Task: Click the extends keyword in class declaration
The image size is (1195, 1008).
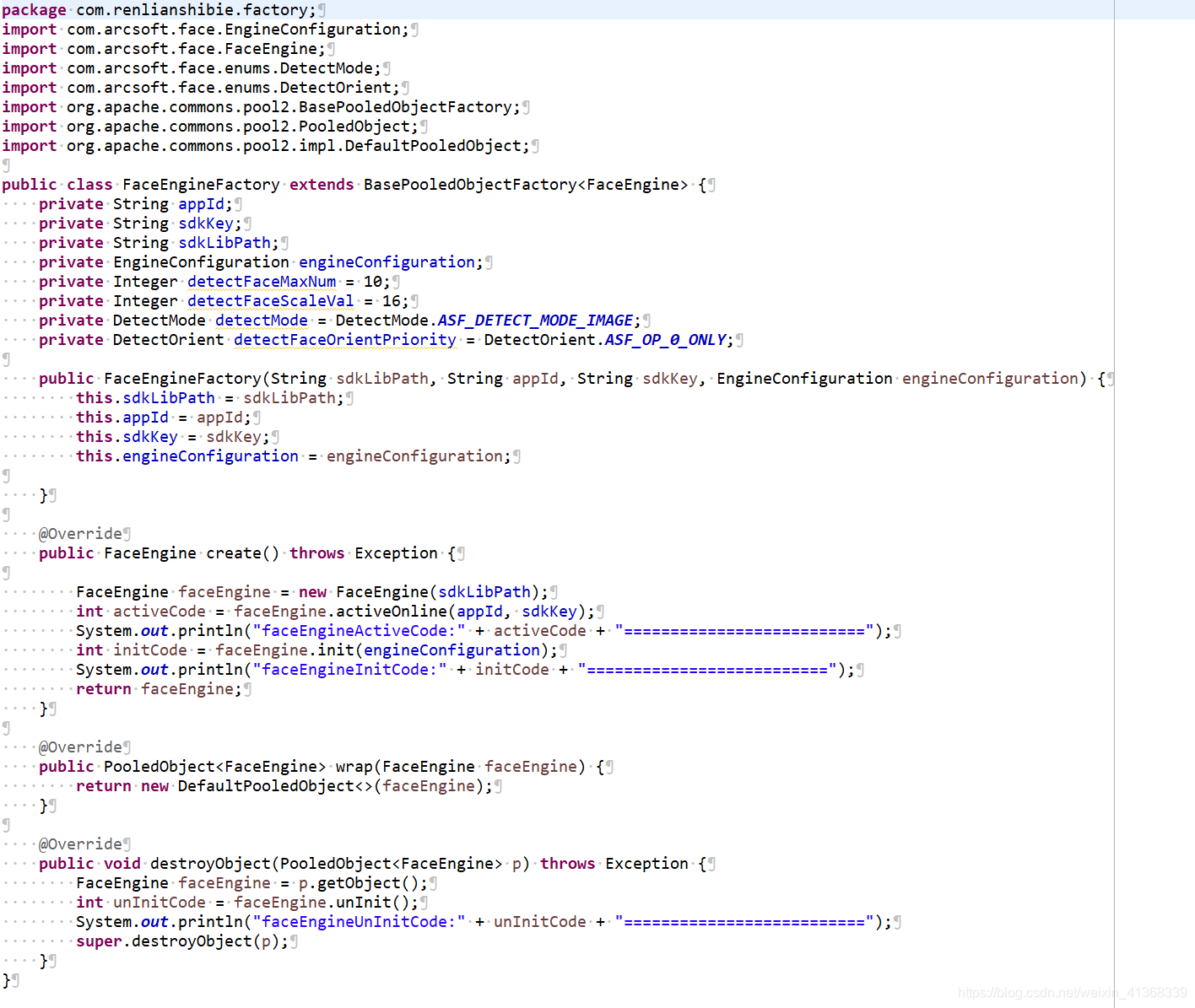Action: point(322,185)
